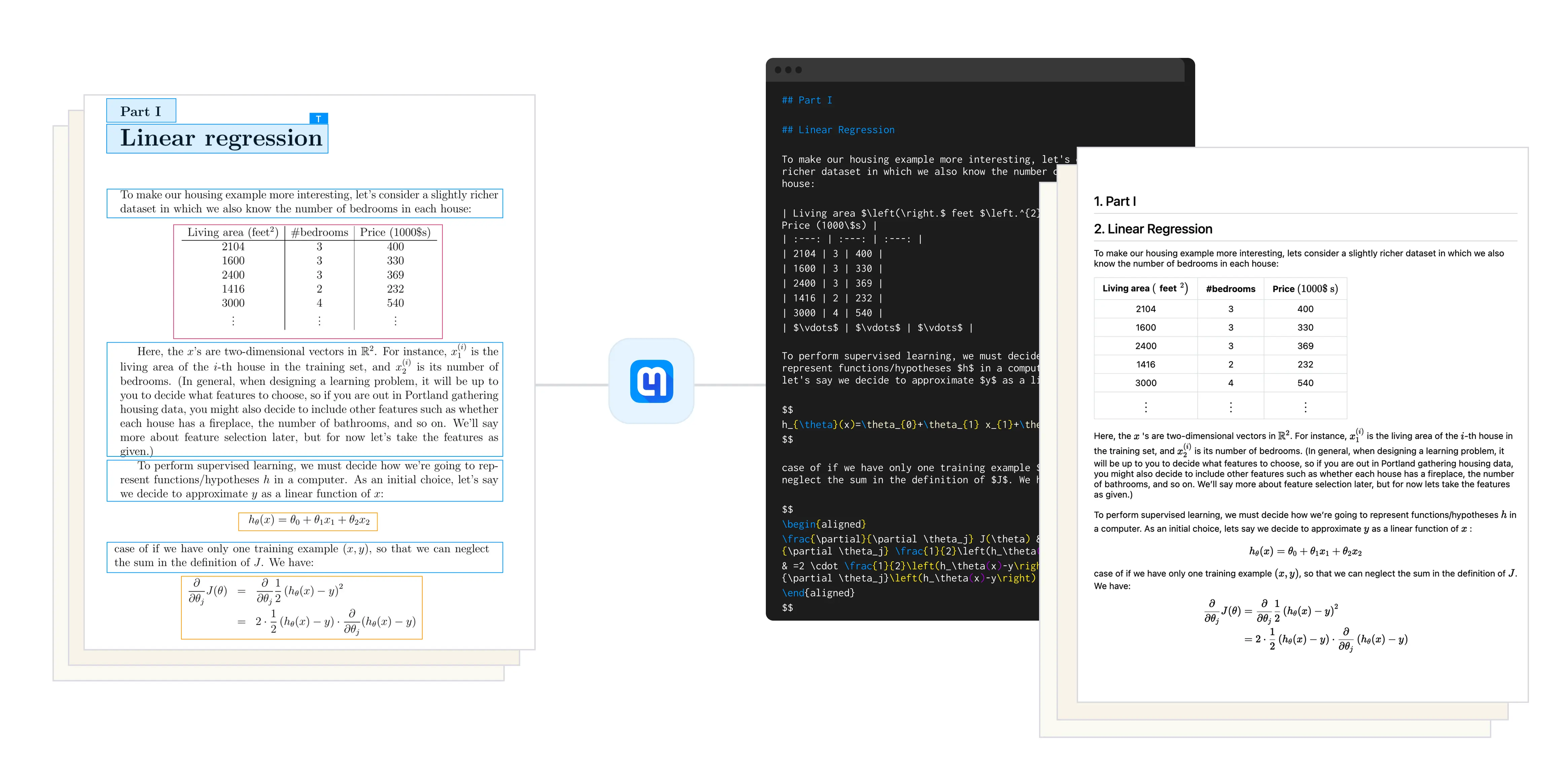Click the '| 2400 | 3 | 369 |' line in code window

pyautogui.click(x=832, y=284)
